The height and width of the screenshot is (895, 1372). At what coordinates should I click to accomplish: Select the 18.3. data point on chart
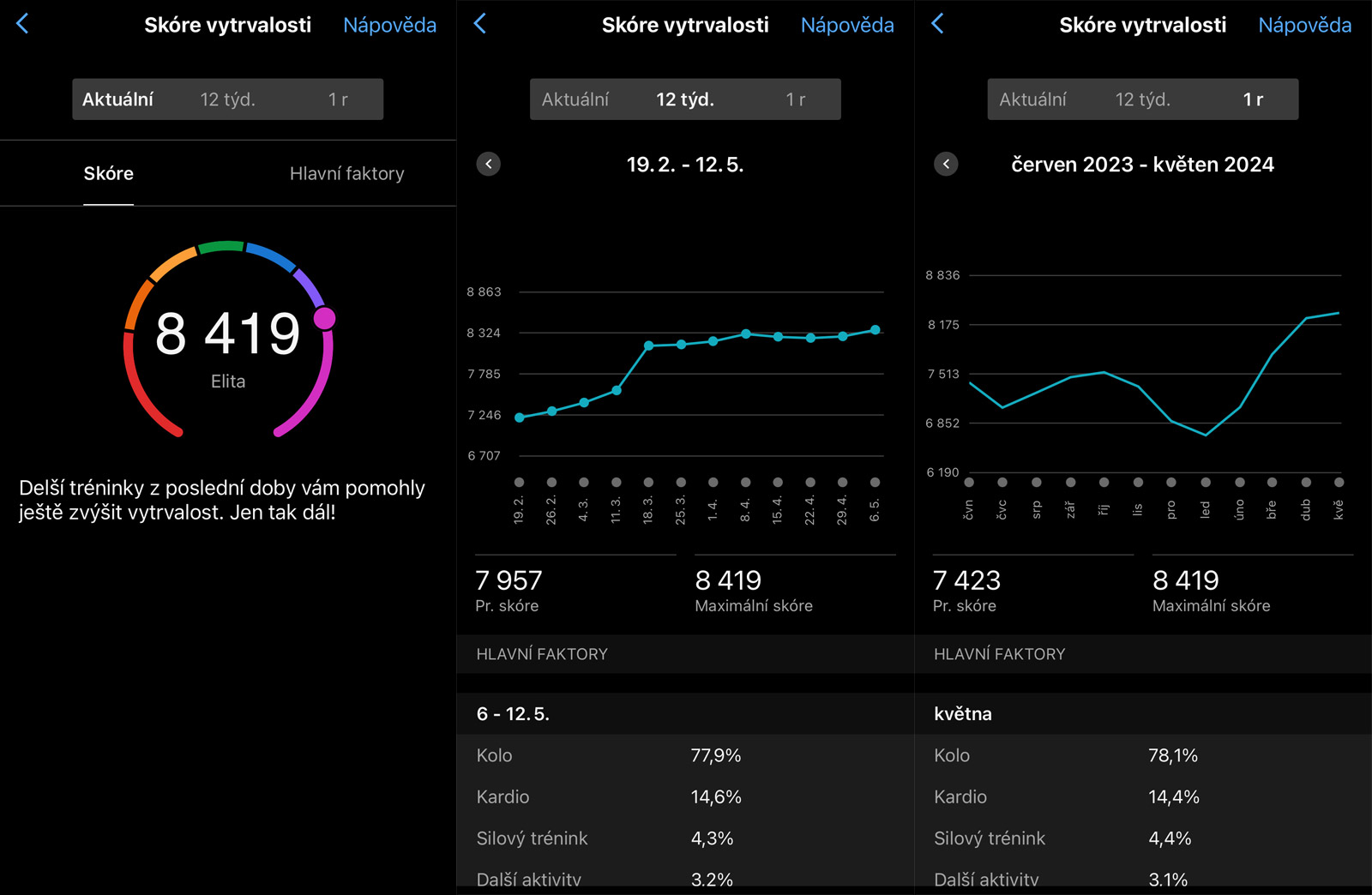click(x=648, y=345)
